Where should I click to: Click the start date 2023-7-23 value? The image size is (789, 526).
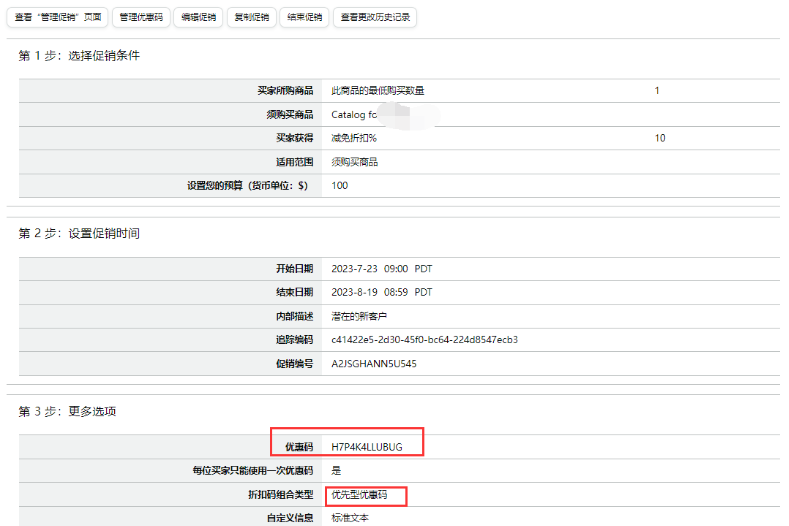pyautogui.click(x=382, y=268)
